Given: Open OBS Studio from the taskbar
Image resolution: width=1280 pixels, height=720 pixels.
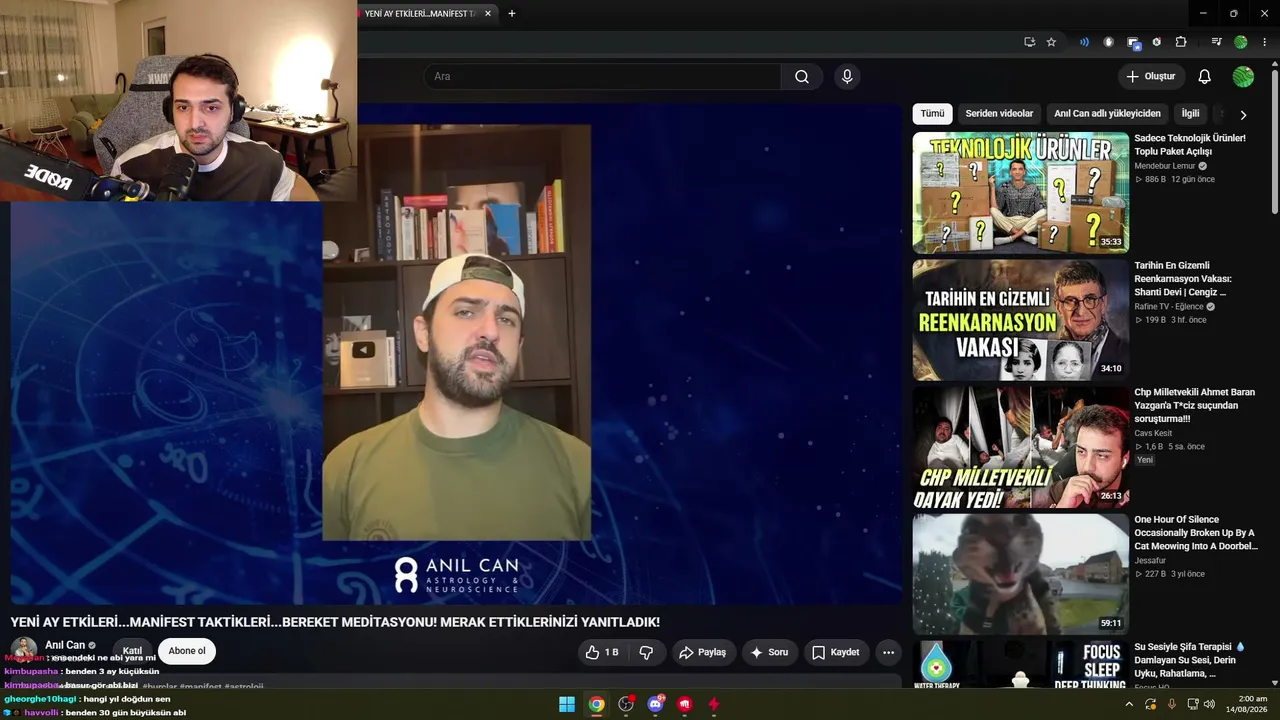Looking at the screenshot, I should pyautogui.click(x=626, y=704).
